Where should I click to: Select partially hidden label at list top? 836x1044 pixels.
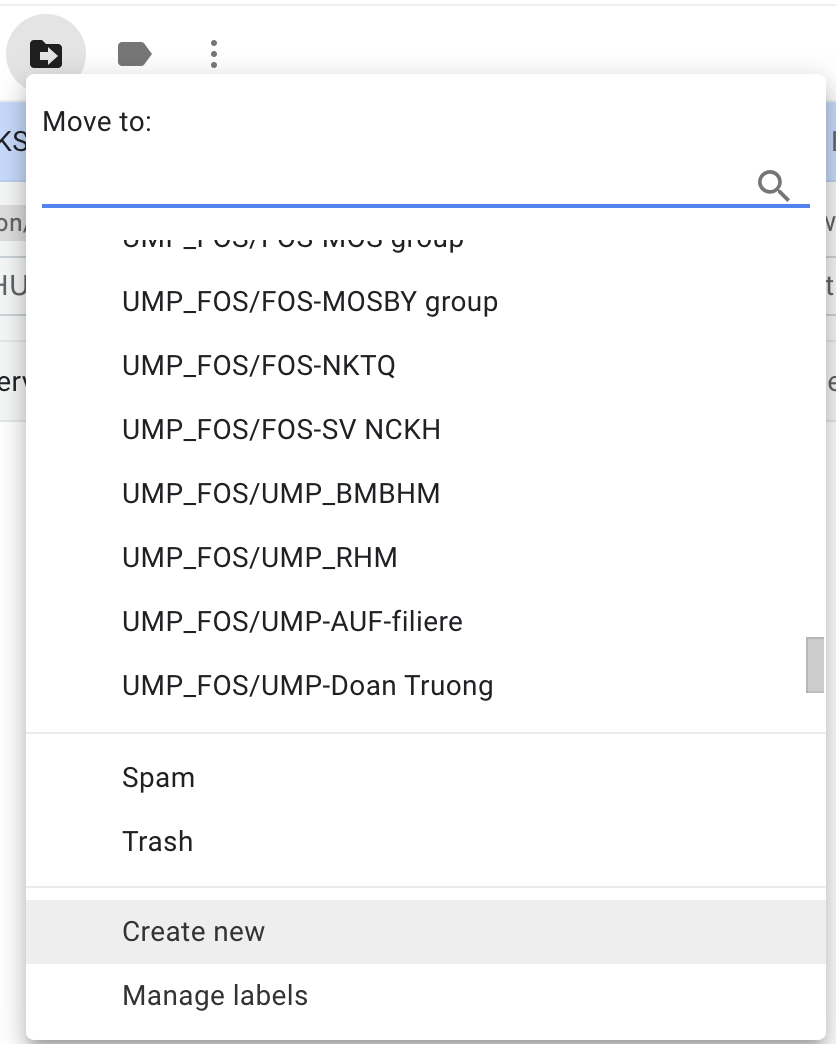[293, 243]
